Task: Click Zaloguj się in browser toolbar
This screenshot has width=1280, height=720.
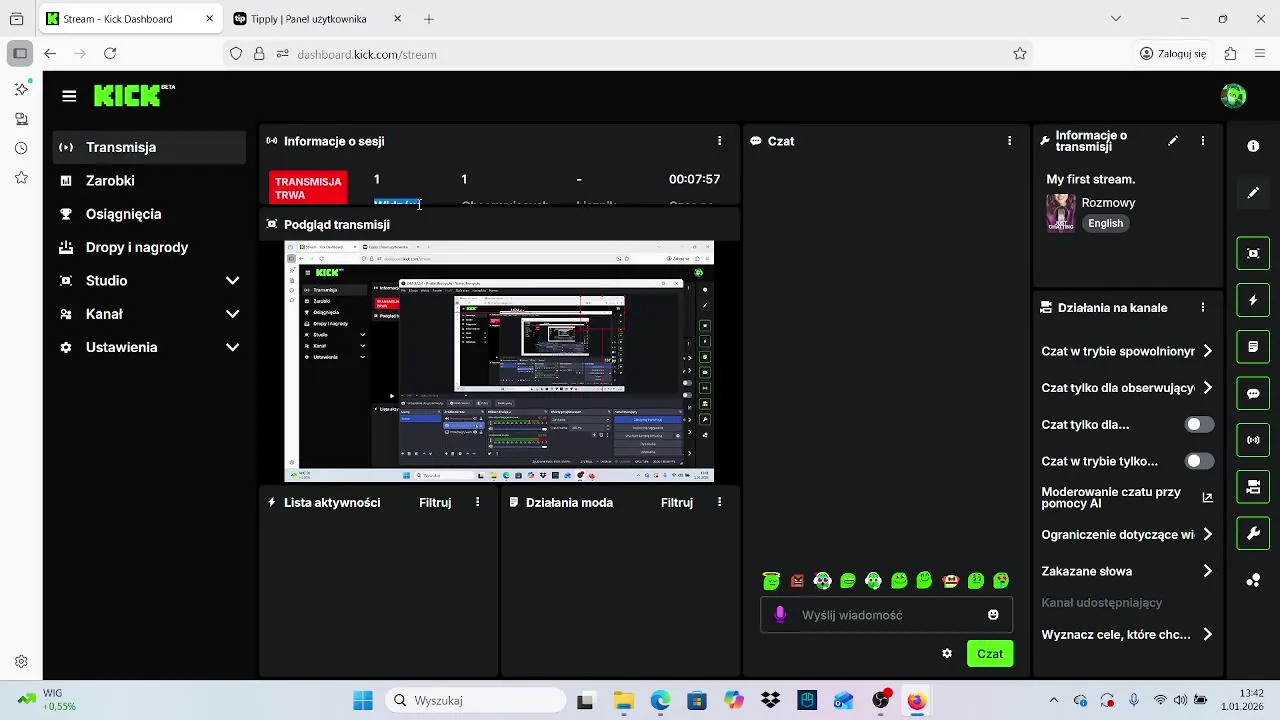Action: pyautogui.click(x=1173, y=54)
